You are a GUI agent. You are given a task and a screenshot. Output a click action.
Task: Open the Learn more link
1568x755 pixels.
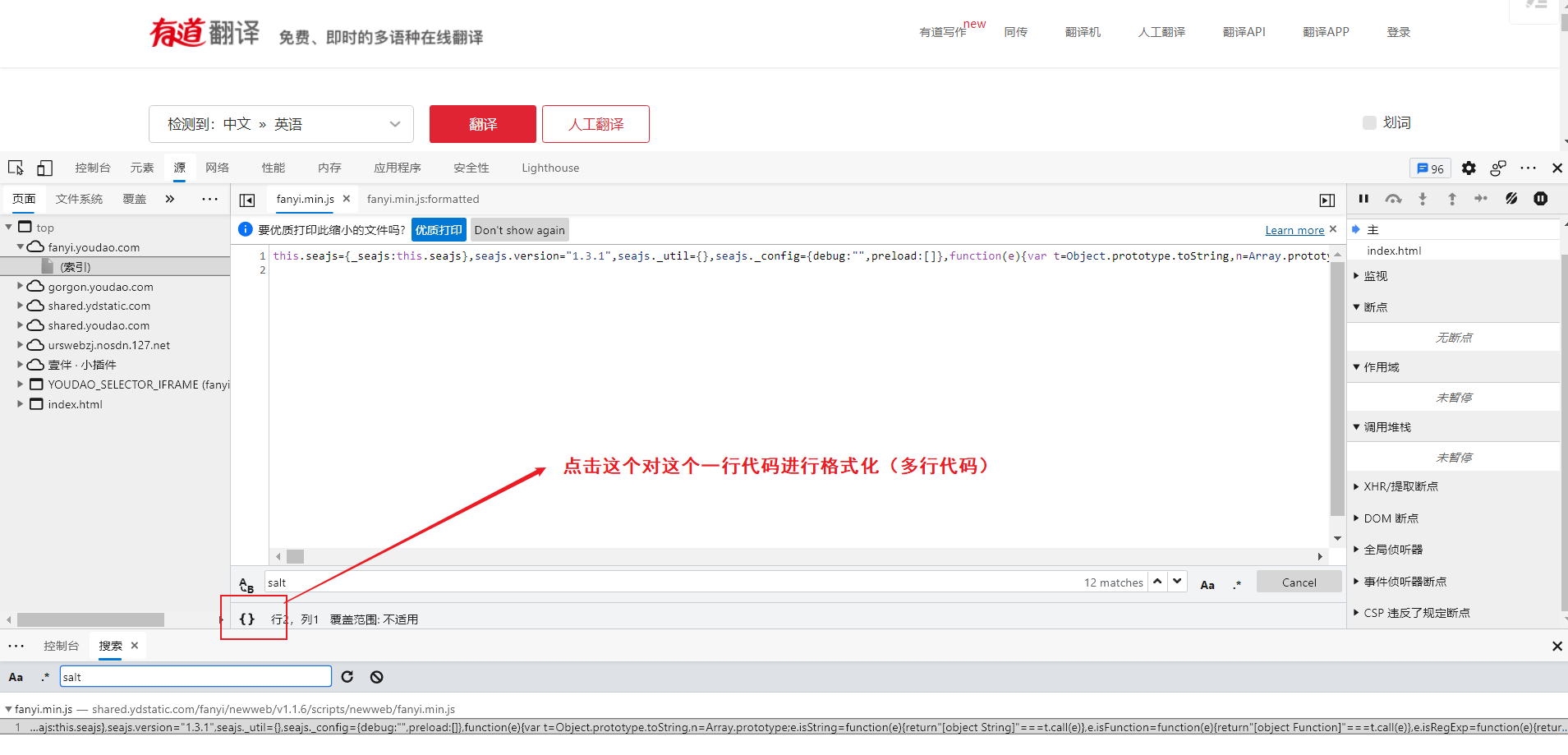coord(1294,230)
